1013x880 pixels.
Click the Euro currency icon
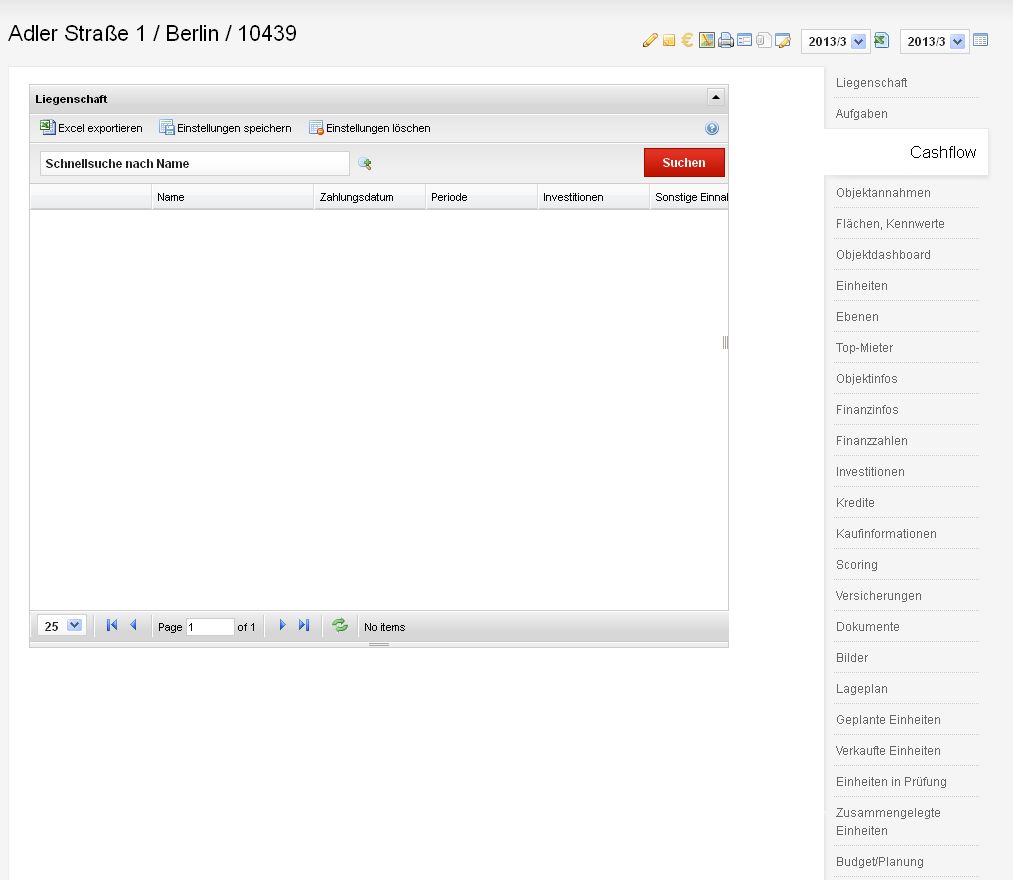pyautogui.click(x=687, y=41)
